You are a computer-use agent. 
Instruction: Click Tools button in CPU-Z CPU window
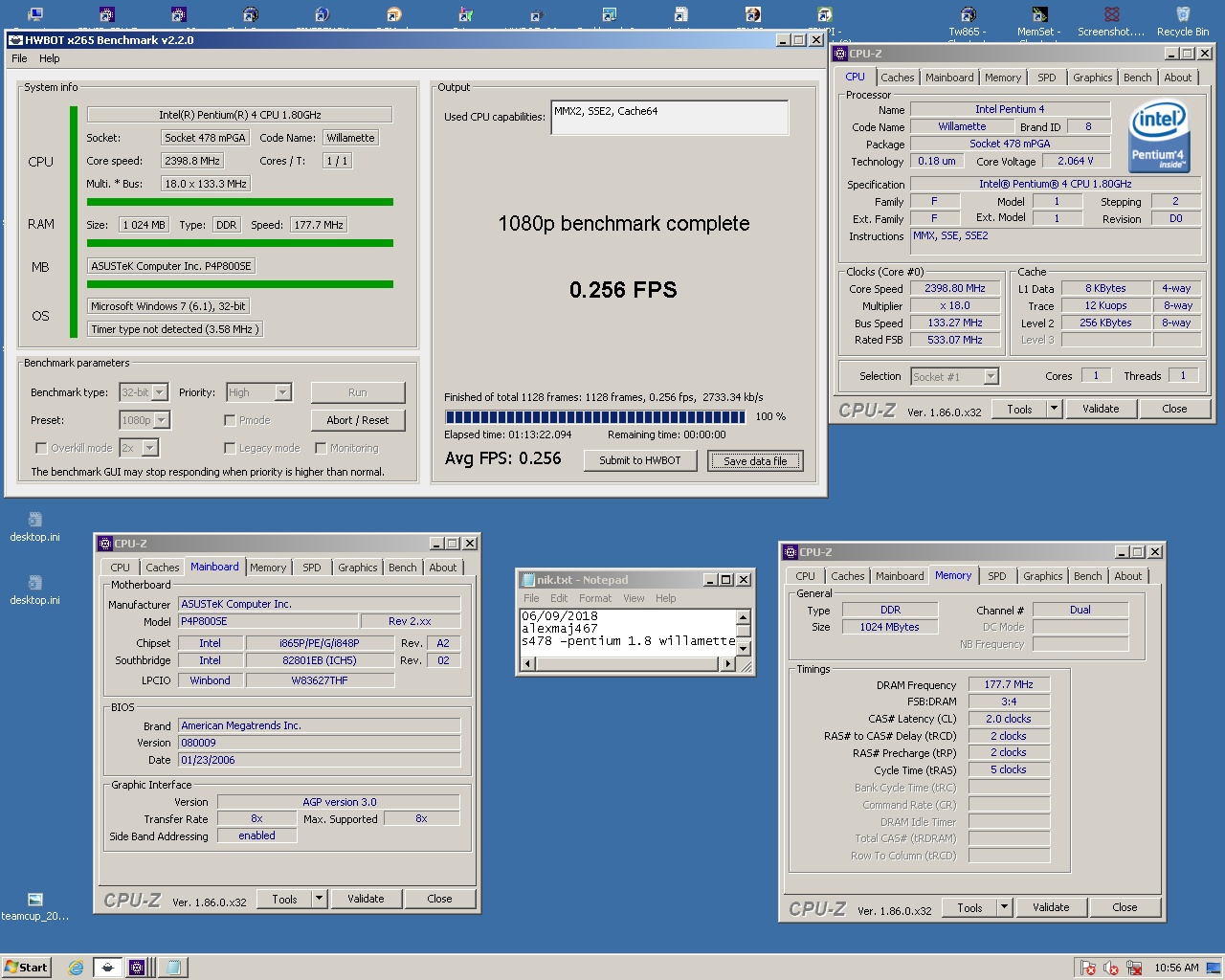coord(1020,409)
